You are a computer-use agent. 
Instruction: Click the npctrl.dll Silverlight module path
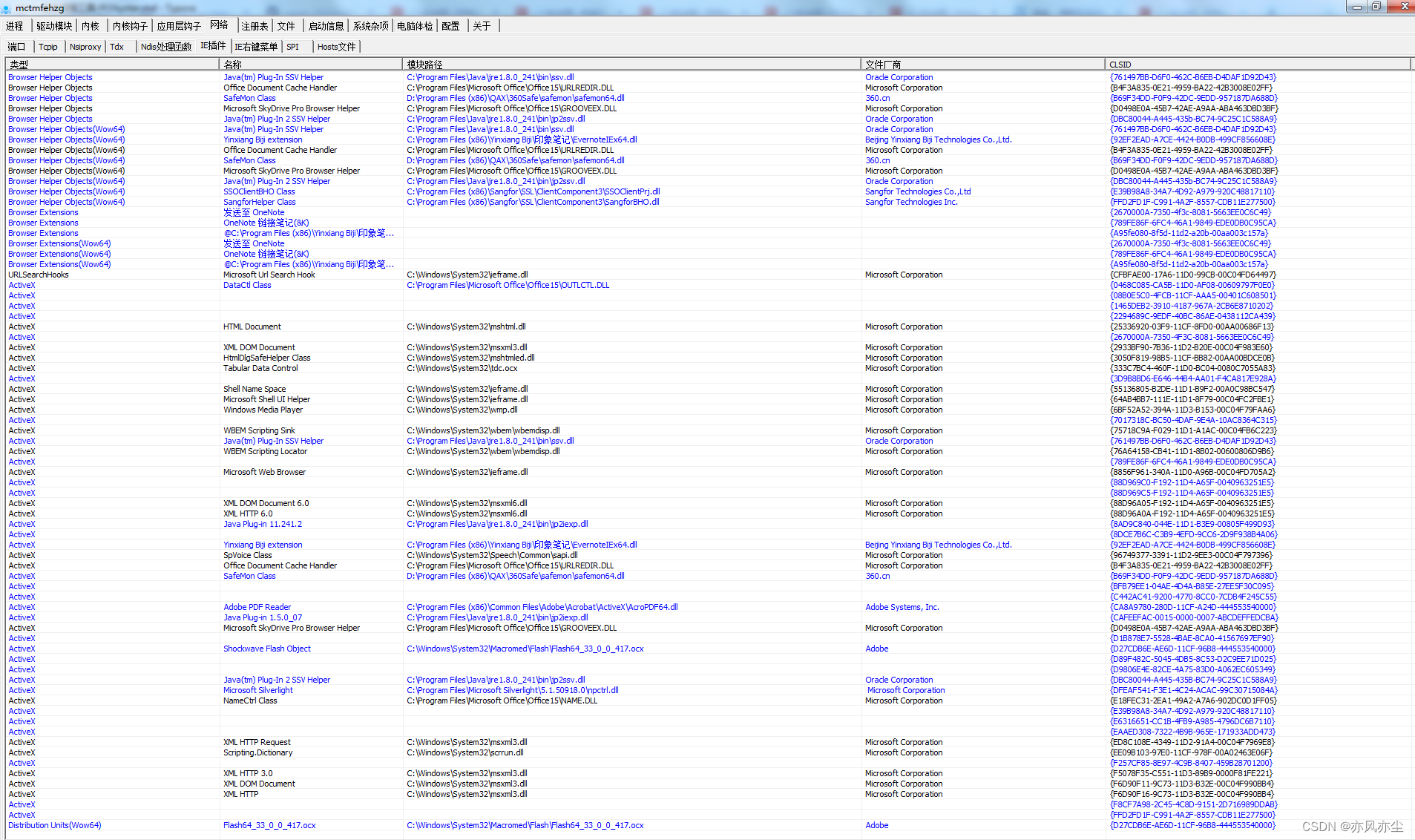(513, 690)
